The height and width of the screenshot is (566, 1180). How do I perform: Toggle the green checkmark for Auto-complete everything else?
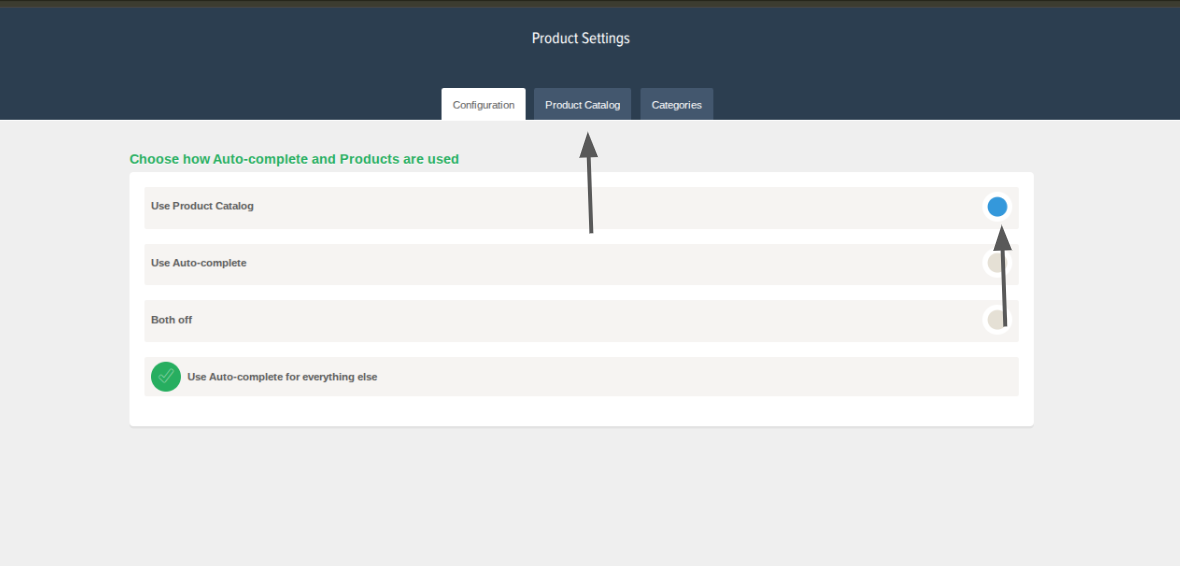click(166, 376)
